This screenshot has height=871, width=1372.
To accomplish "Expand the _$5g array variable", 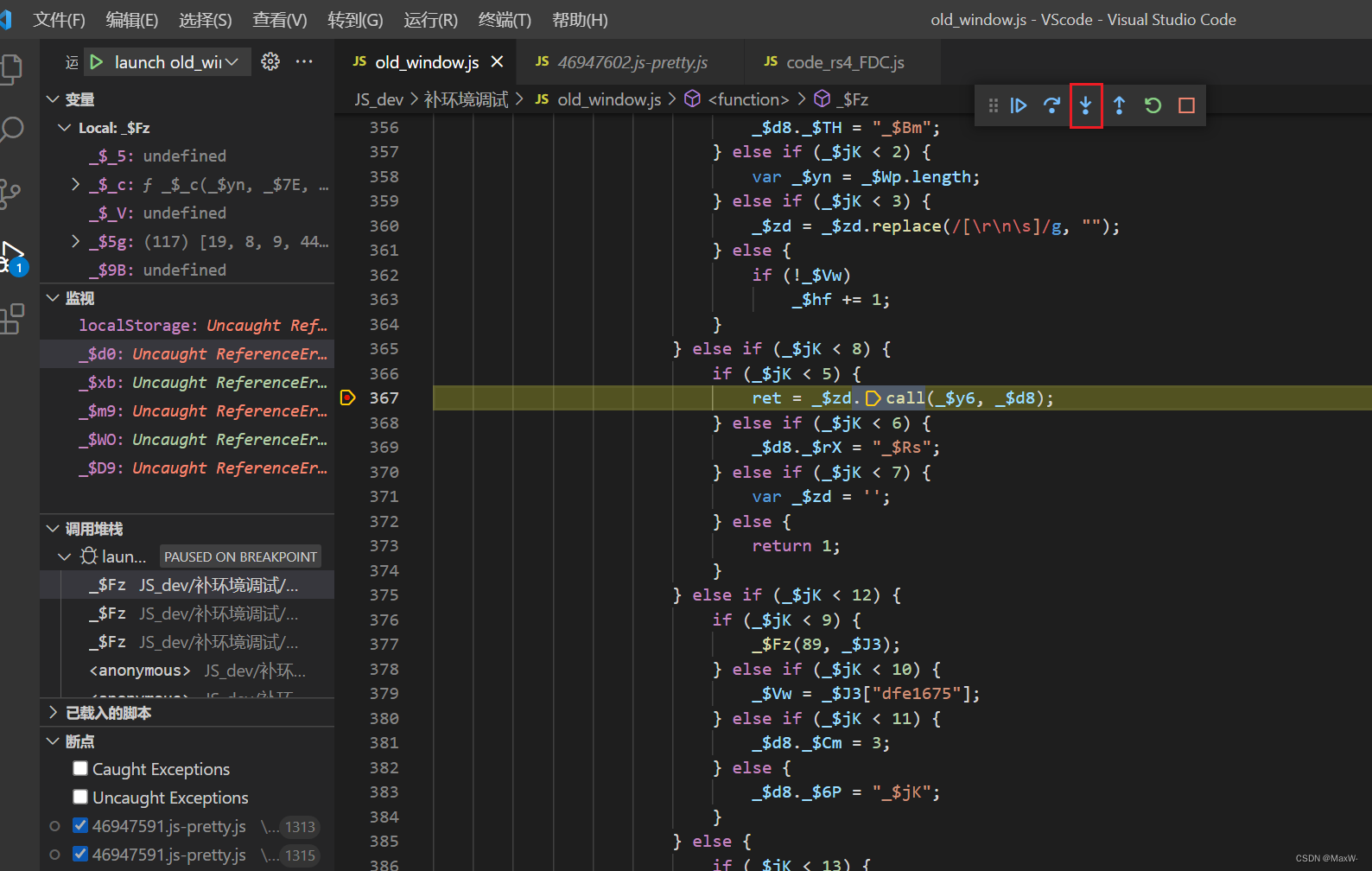I will click(76, 241).
